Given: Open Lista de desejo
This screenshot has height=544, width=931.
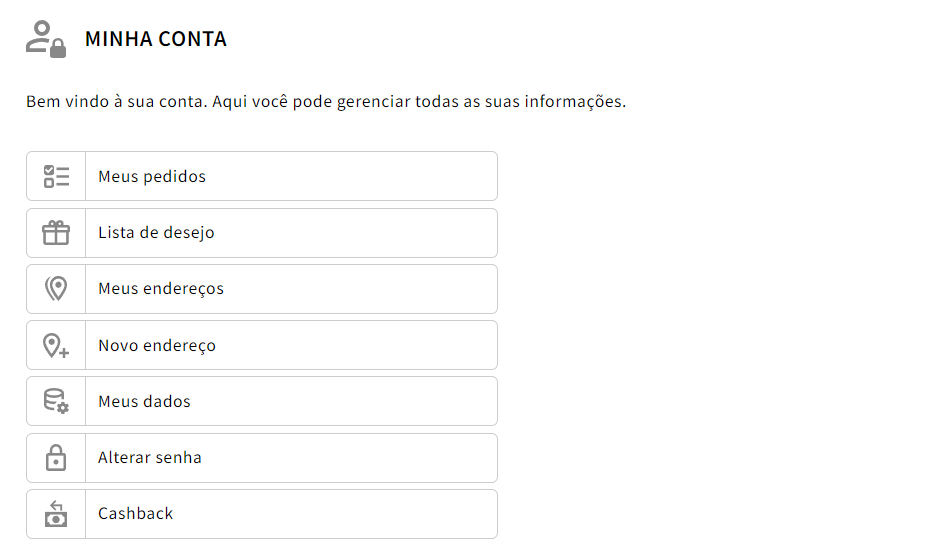Looking at the screenshot, I should (x=262, y=233).
